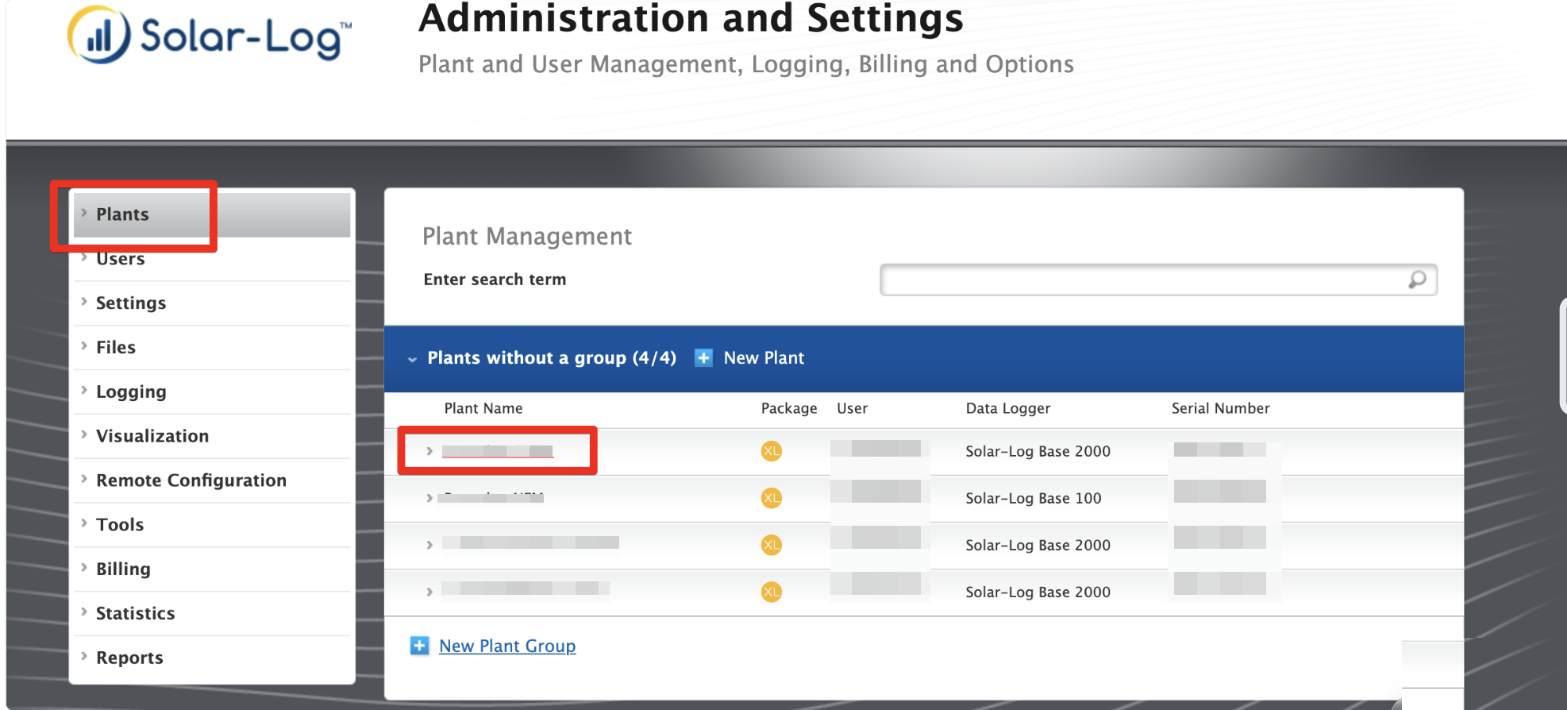Focus the plant search term field
Screen dimensions: 1567x710
click(1158, 280)
